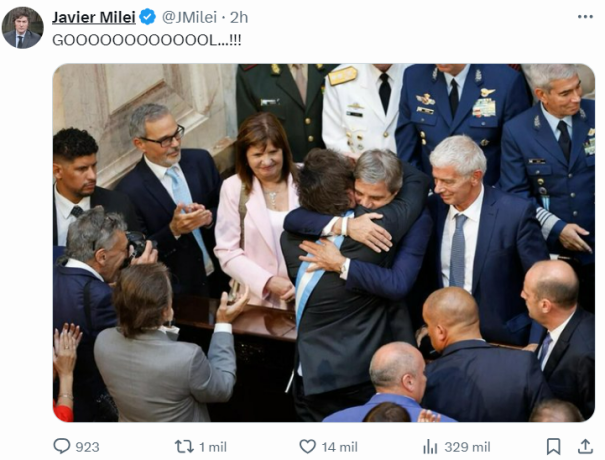
Task: Click the photographer's camera in the photo
Action: (137, 244)
